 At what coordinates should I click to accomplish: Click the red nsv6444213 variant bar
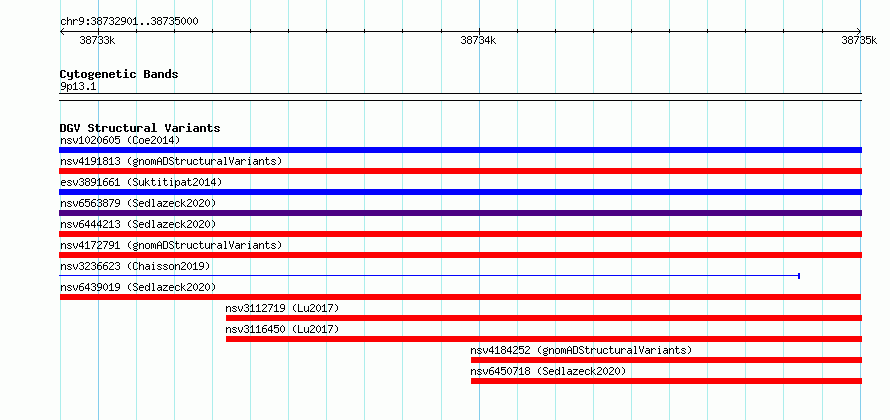tap(460, 234)
